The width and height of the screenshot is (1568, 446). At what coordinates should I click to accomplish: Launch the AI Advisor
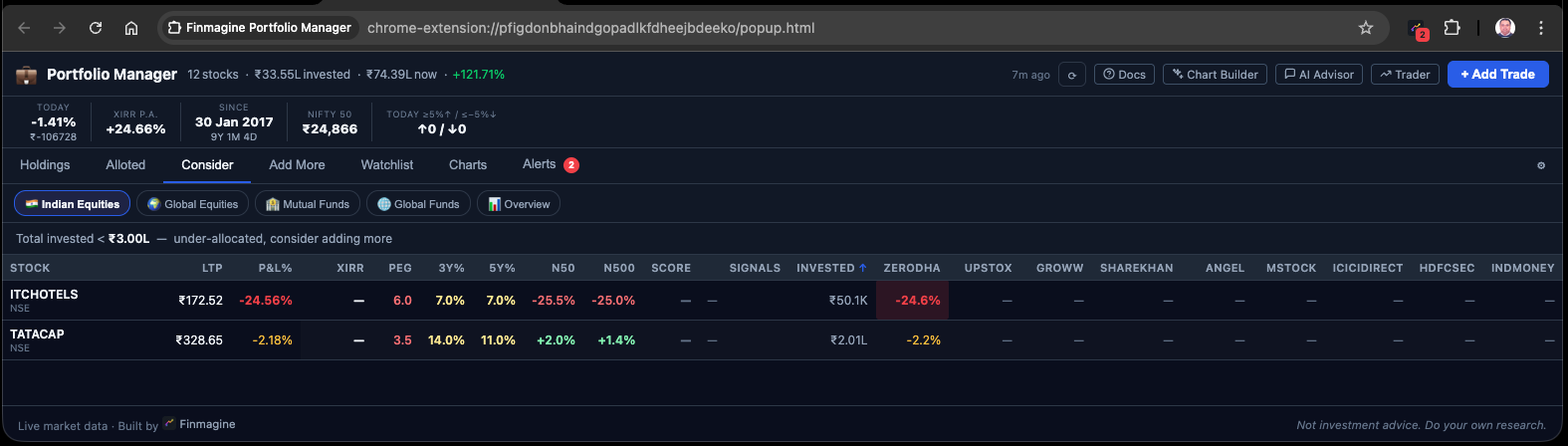(x=1319, y=75)
